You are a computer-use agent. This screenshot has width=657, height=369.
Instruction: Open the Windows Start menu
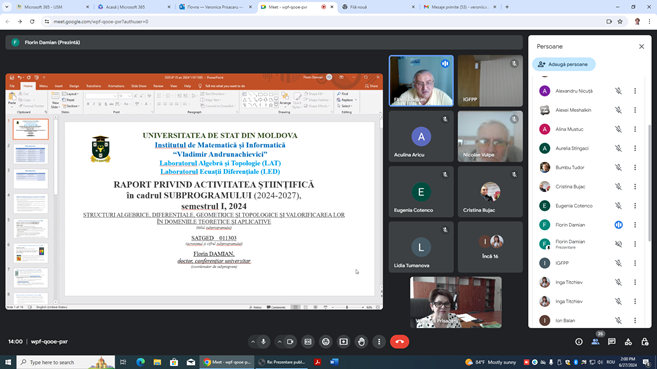pyautogui.click(x=8, y=362)
